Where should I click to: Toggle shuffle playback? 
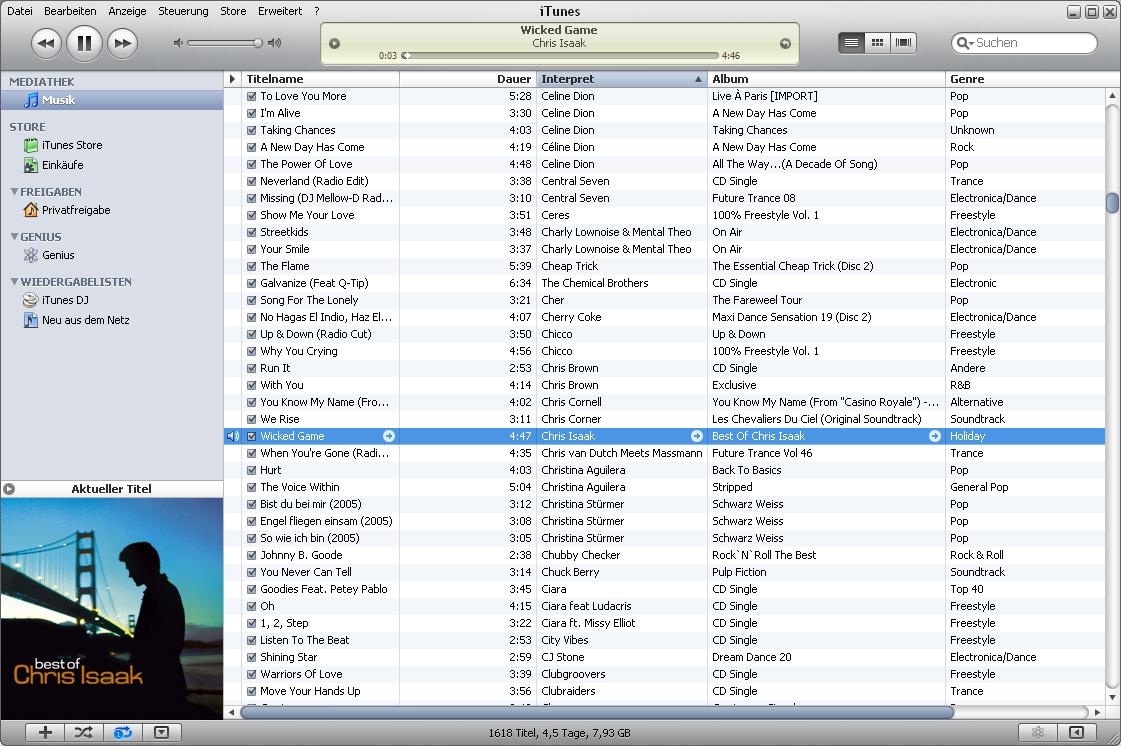coord(83,732)
